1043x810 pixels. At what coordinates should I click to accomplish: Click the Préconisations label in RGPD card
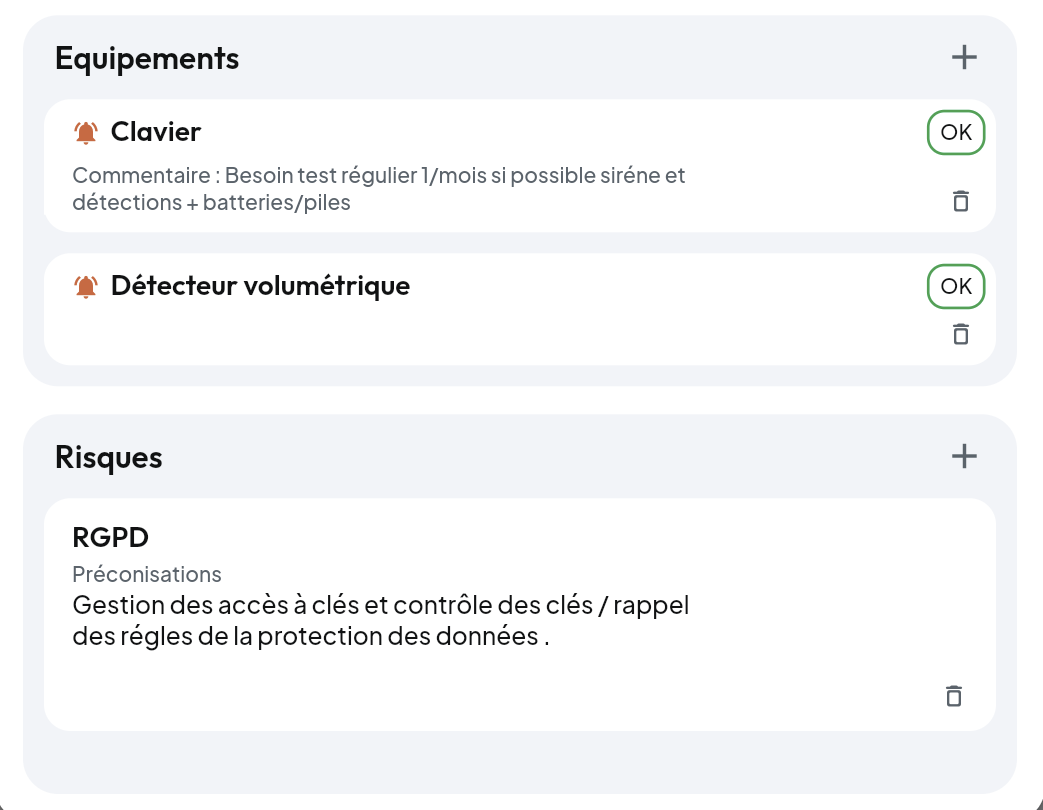pyautogui.click(x=147, y=574)
